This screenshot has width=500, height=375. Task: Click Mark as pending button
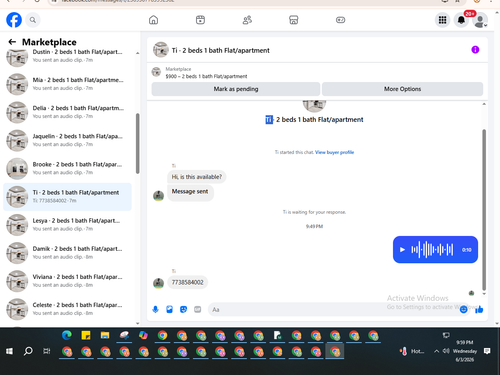point(236,89)
